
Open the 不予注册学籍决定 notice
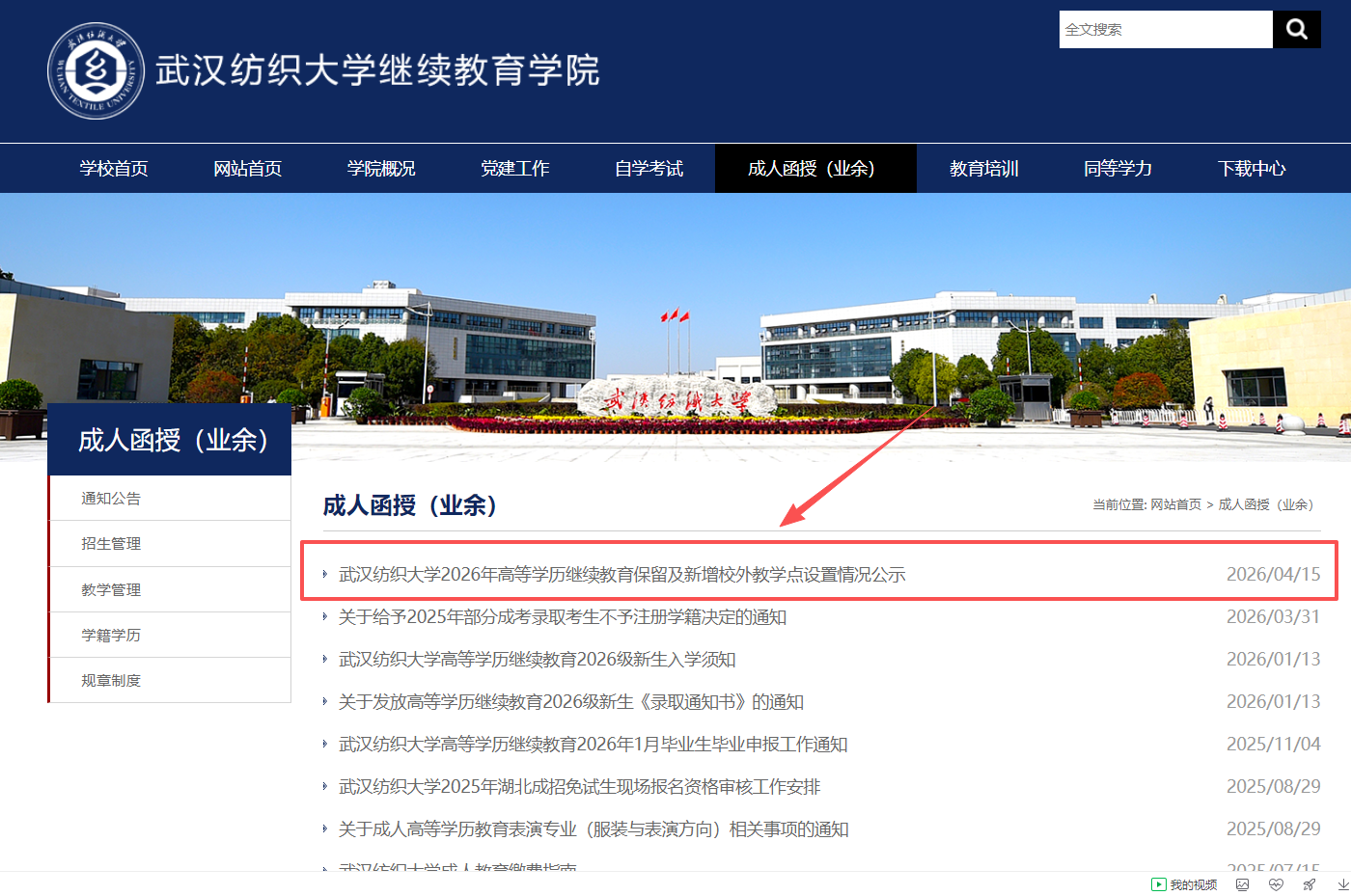563,617
